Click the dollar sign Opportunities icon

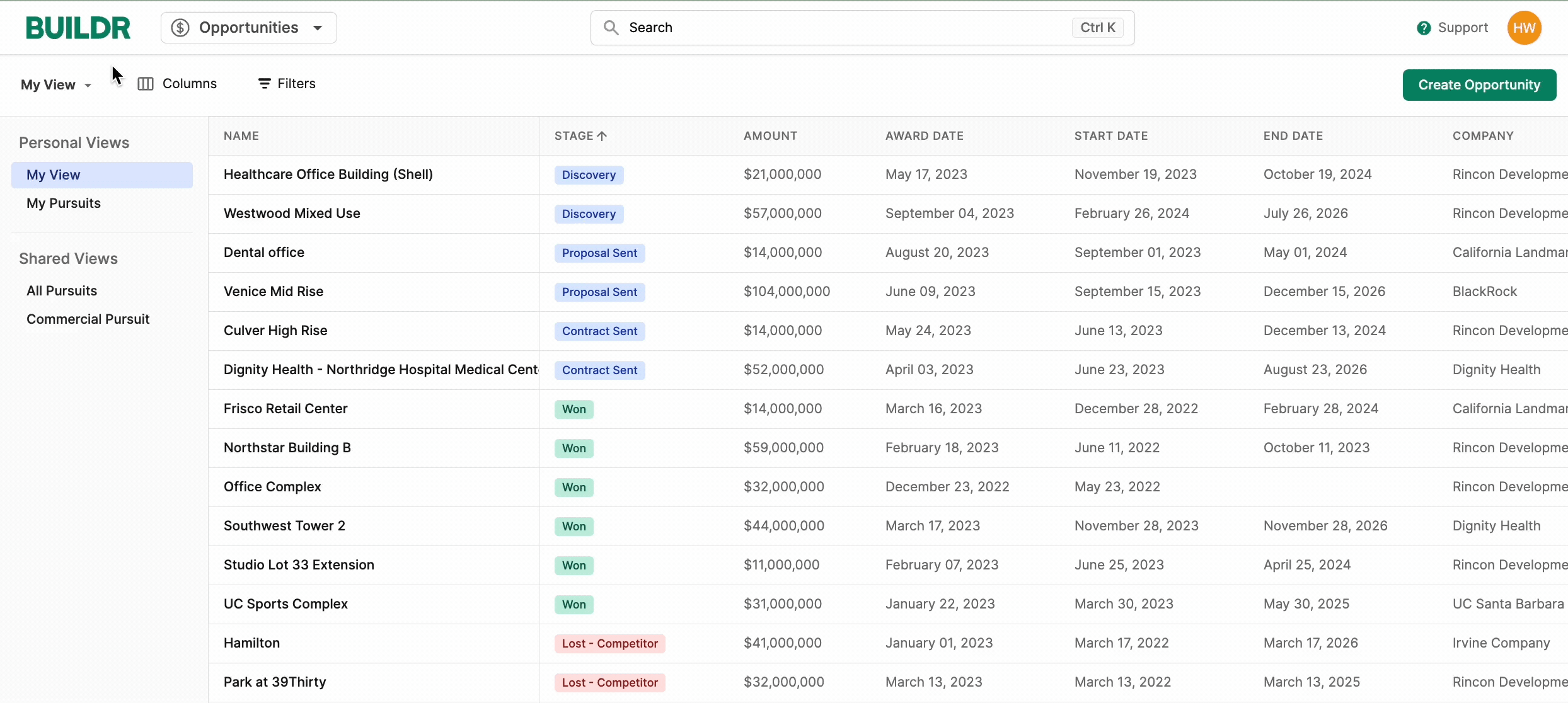coord(180,28)
